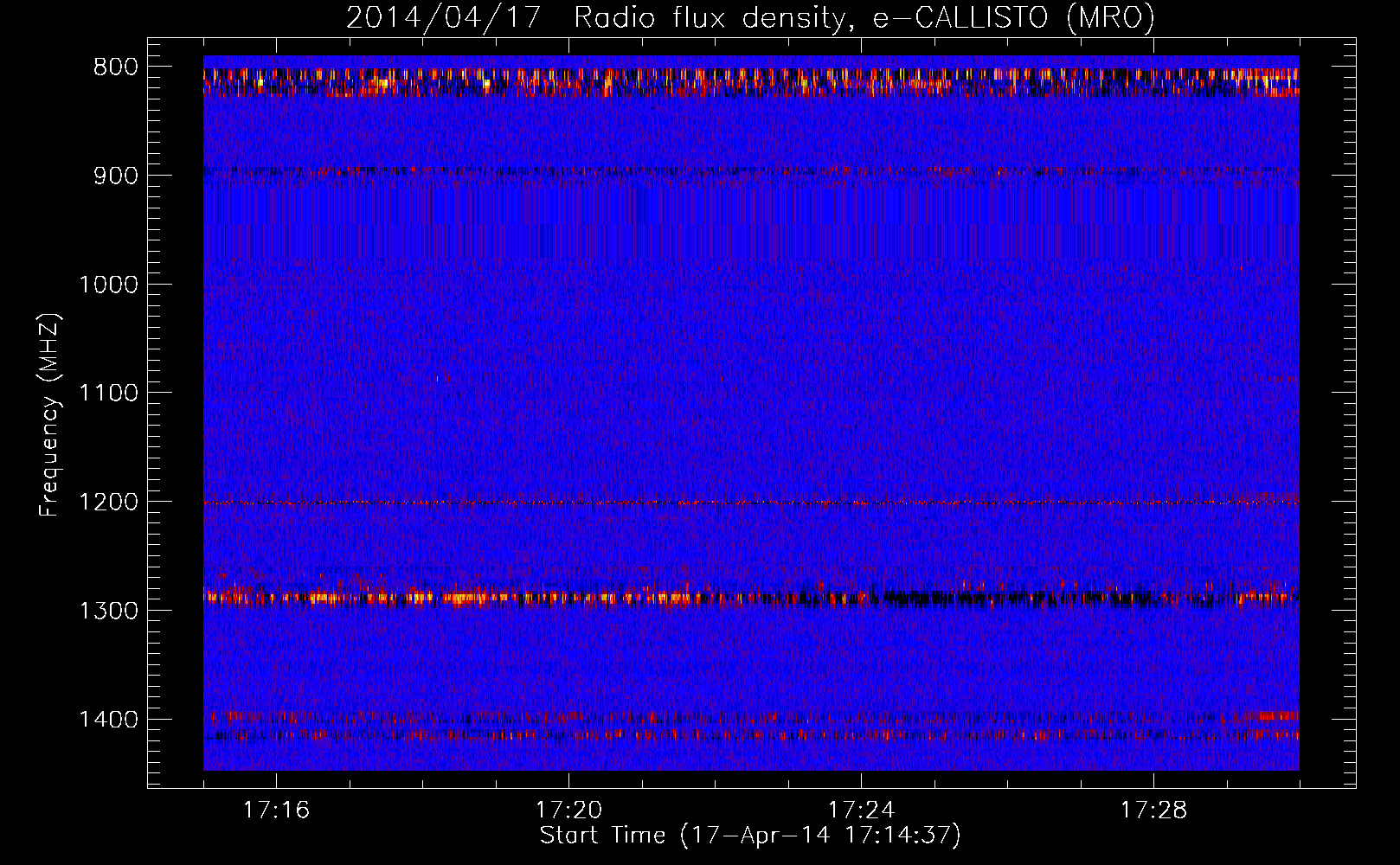Click the thin red line at 1200 MHz
The image size is (1400, 865).
click(751, 503)
